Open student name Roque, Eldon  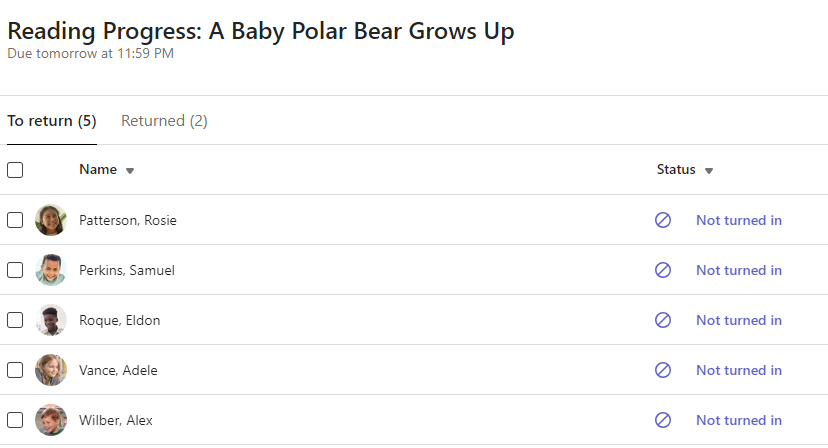(x=120, y=320)
